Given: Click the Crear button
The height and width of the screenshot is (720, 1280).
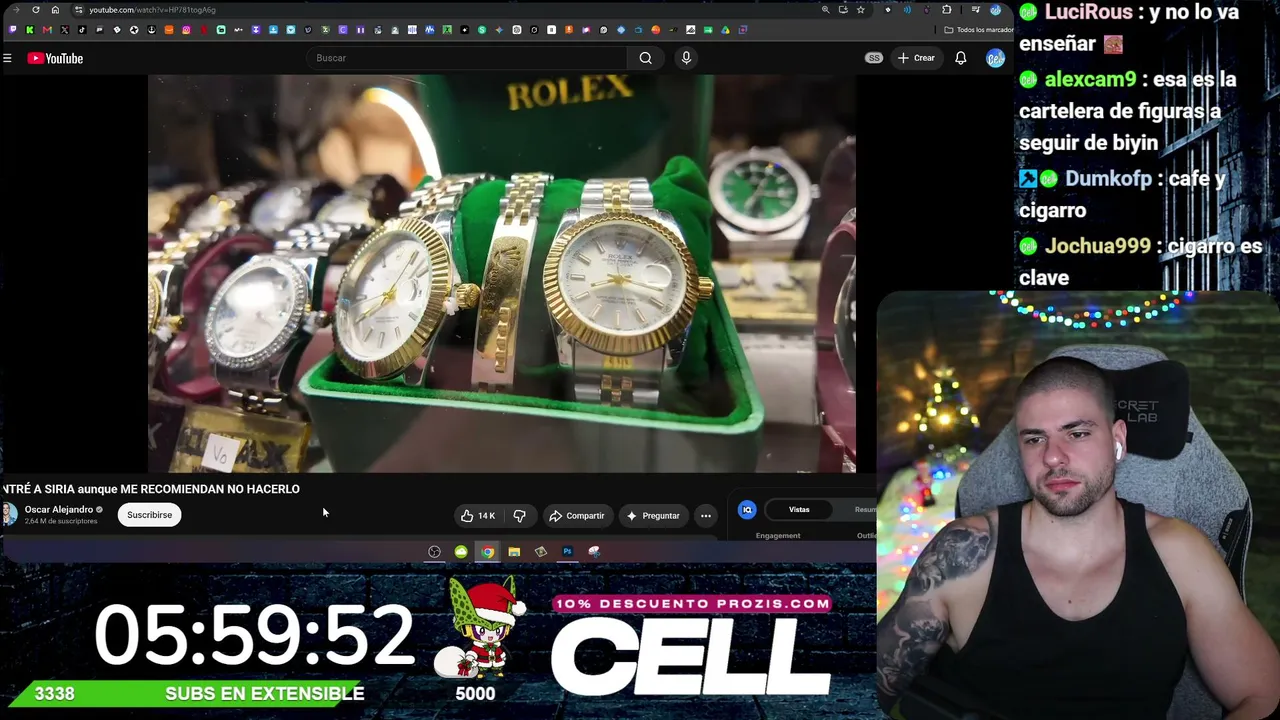Looking at the screenshot, I should click(x=916, y=58).
